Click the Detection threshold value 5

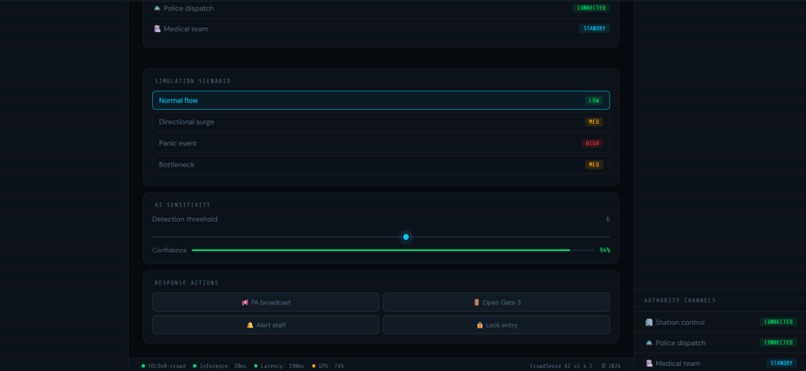608,219
